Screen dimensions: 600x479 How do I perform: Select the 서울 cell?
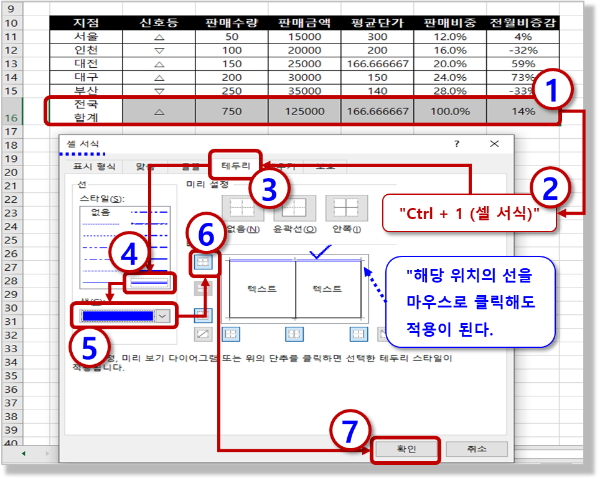(86, 37)
